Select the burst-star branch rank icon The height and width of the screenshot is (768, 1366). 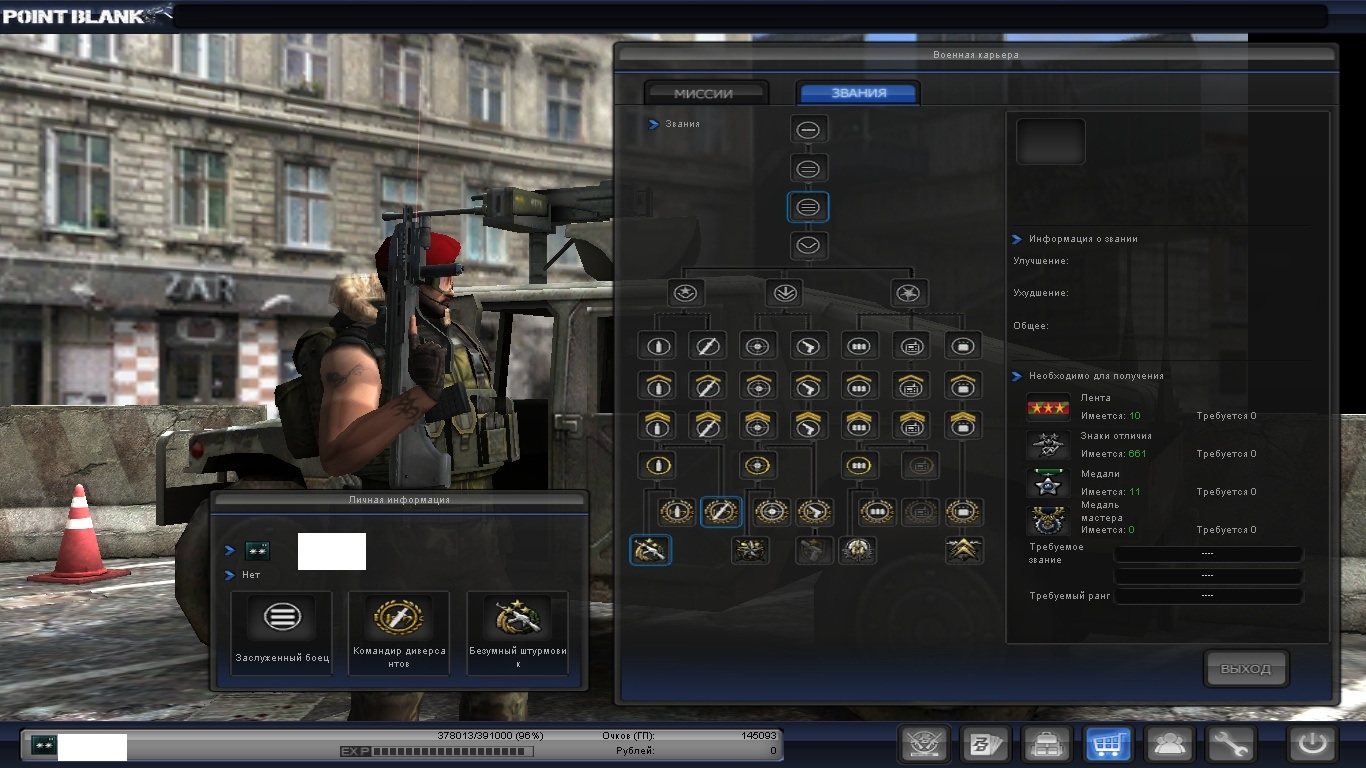pos(909,293)
